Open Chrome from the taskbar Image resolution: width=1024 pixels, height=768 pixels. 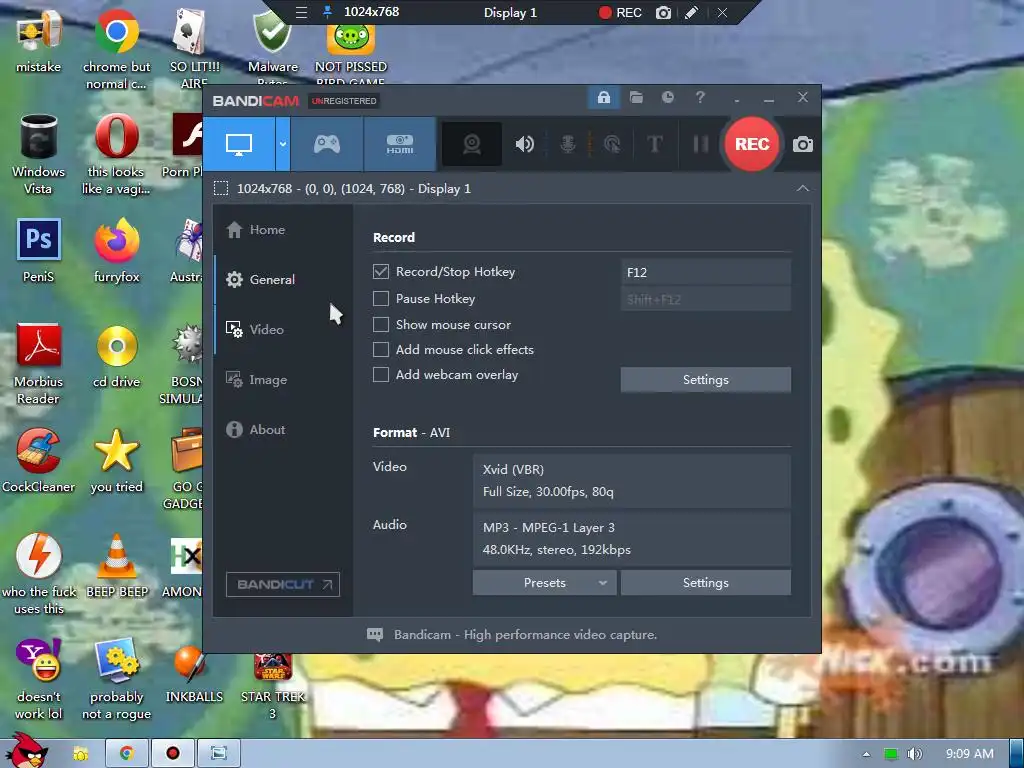pos(126,754)
